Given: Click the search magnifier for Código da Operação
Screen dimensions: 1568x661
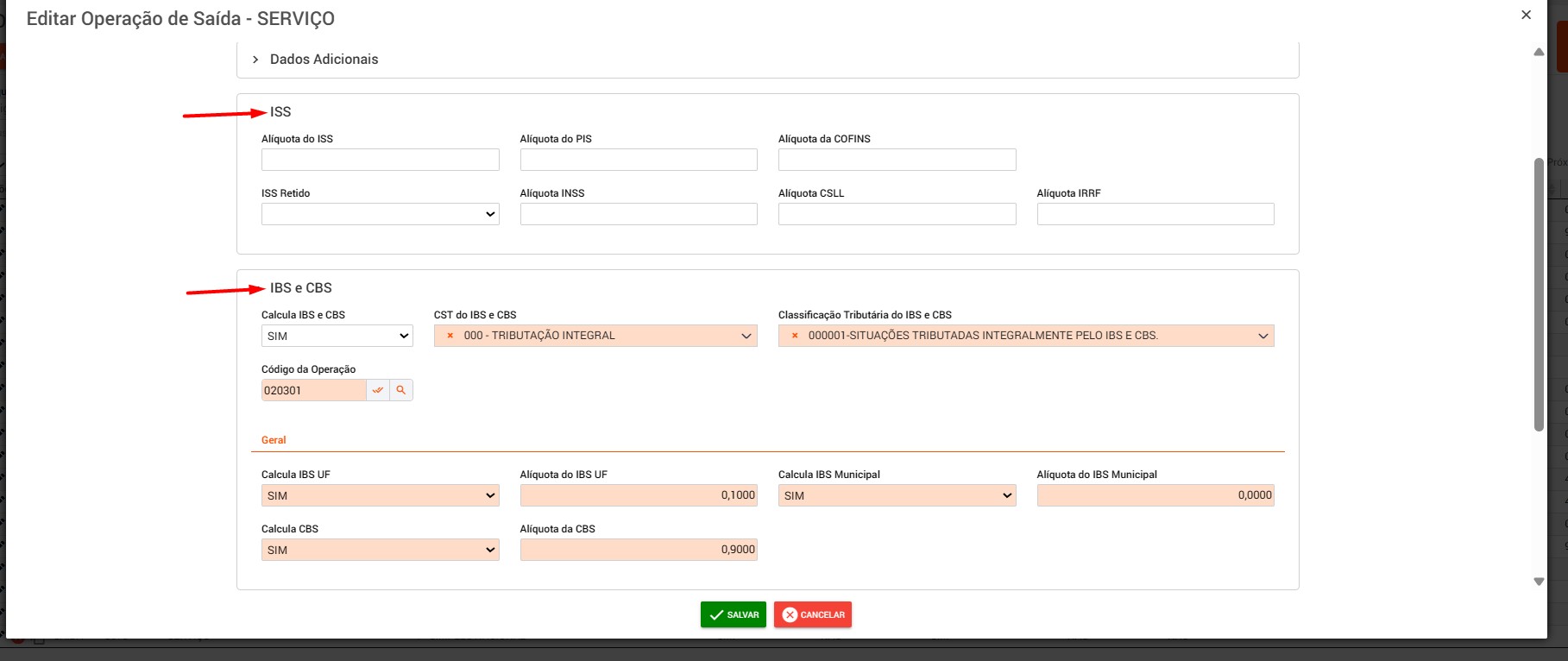Looking at the screenshot, I should [401, 390].
